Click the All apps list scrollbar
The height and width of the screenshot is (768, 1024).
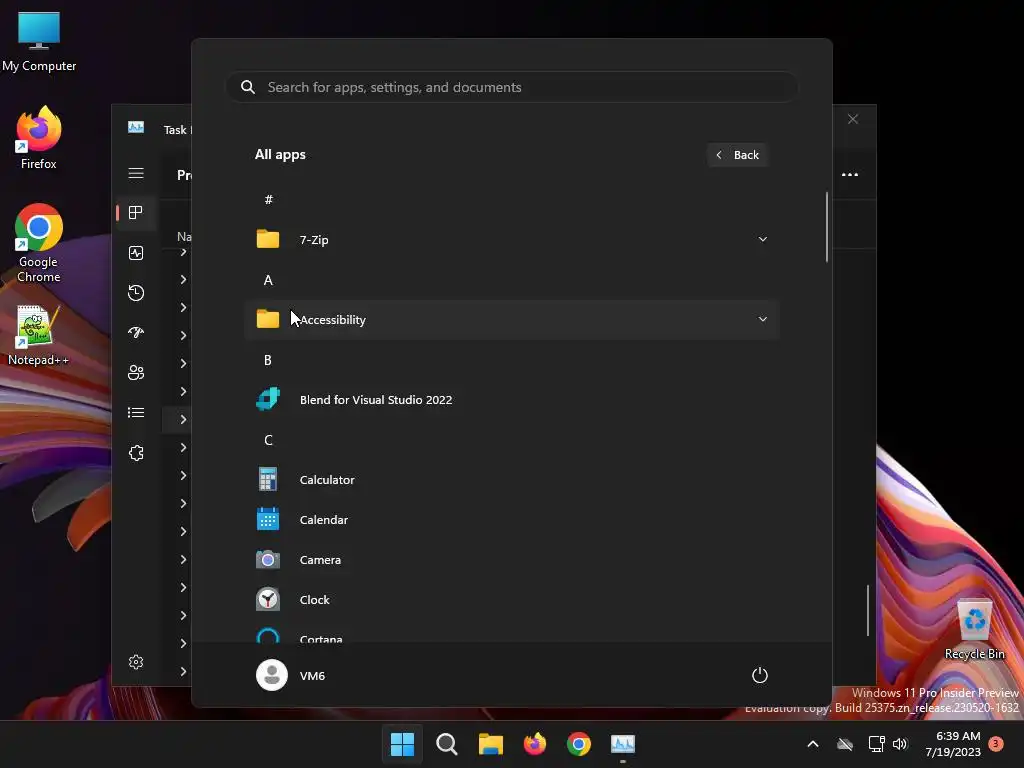click(827, 227)
